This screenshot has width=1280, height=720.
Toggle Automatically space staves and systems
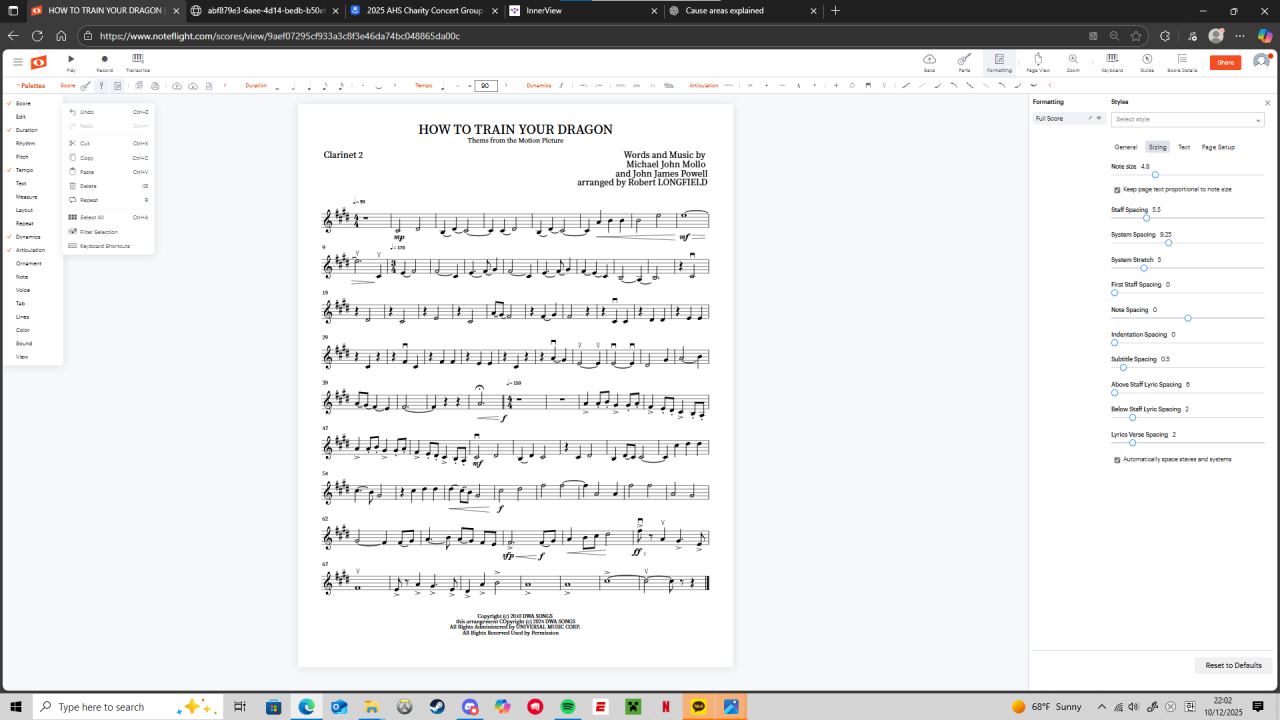(x=1117, y=460)
